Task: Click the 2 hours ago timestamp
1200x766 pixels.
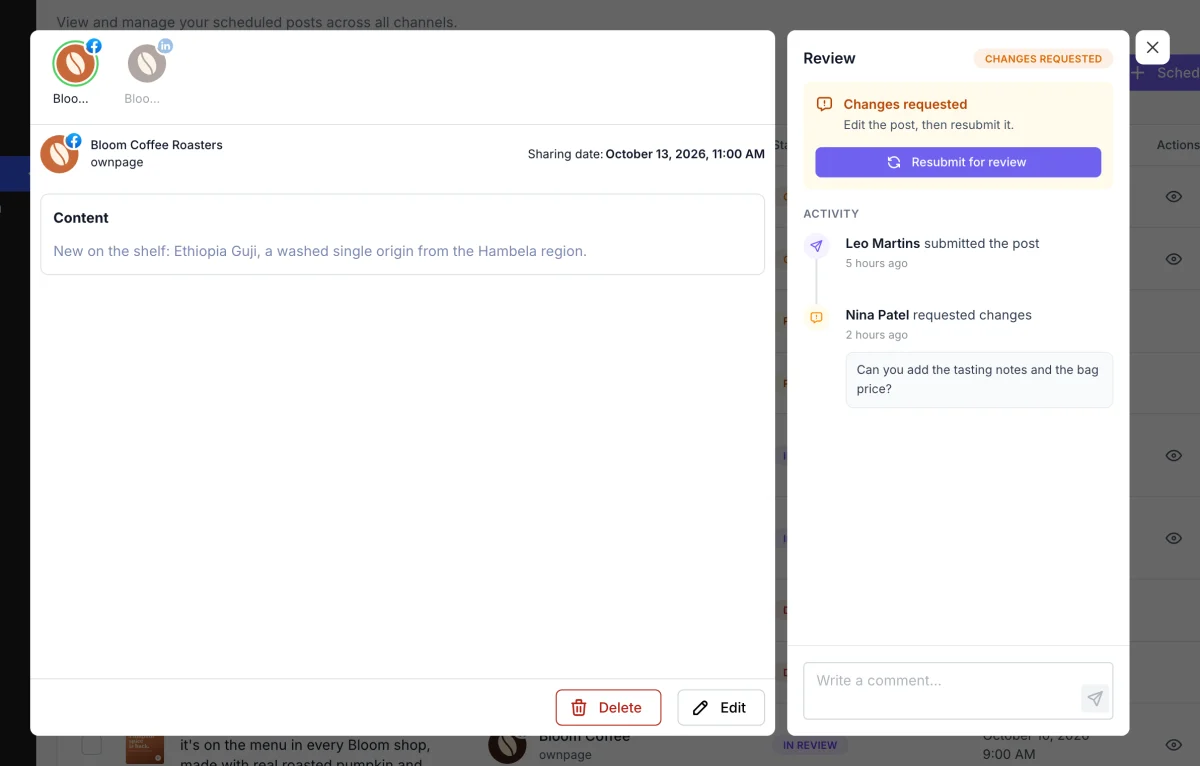Action: pyautogui.click(x=876, y=335)
